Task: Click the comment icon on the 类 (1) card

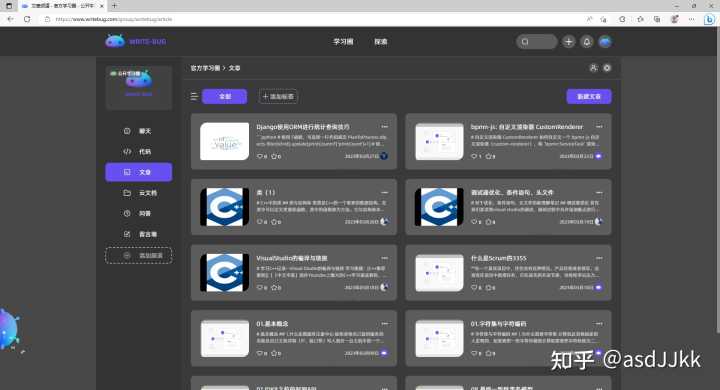Action: [260, 222]
